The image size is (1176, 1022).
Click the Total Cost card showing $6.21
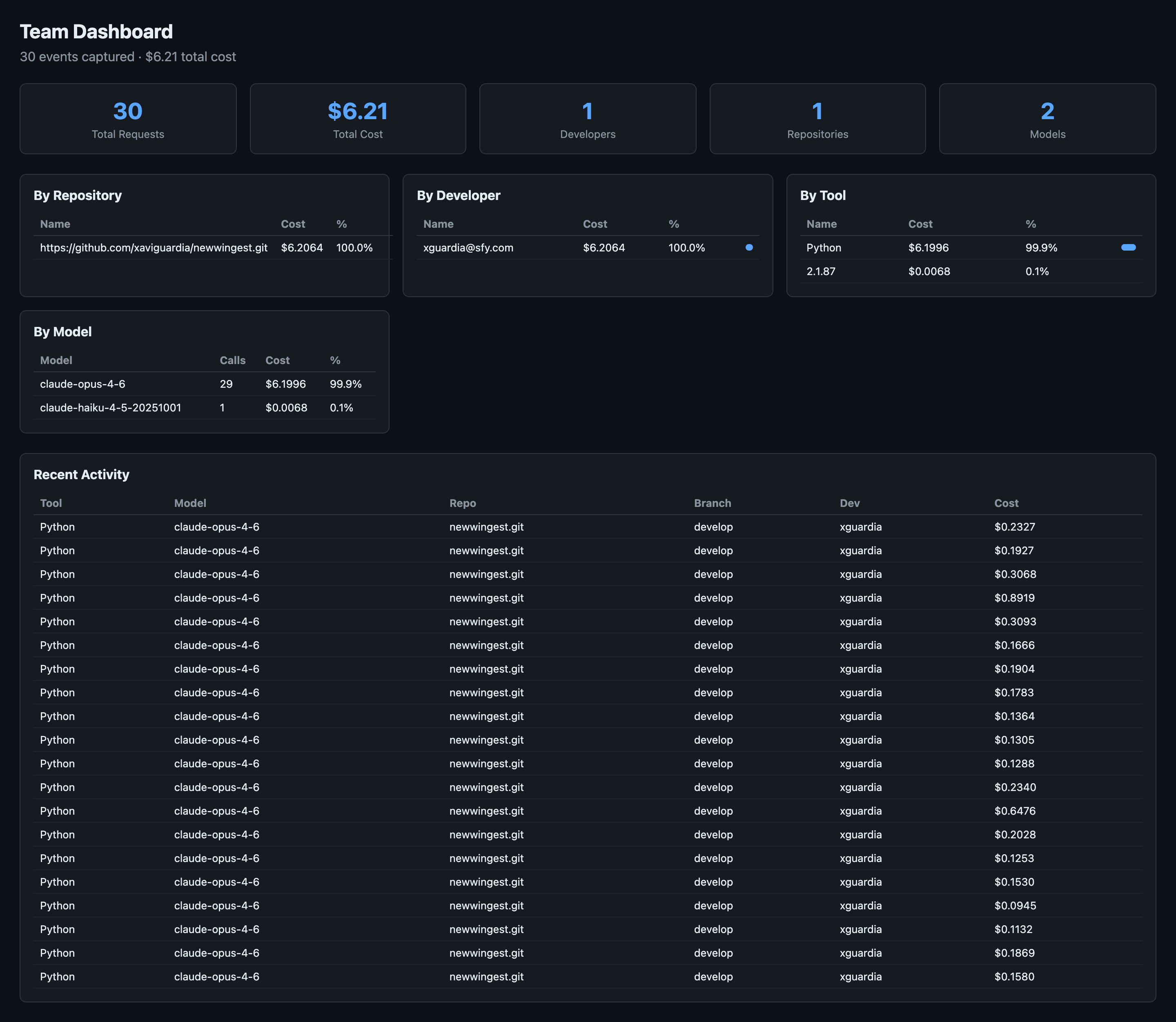pyautogui.click(x=357, y=119)
